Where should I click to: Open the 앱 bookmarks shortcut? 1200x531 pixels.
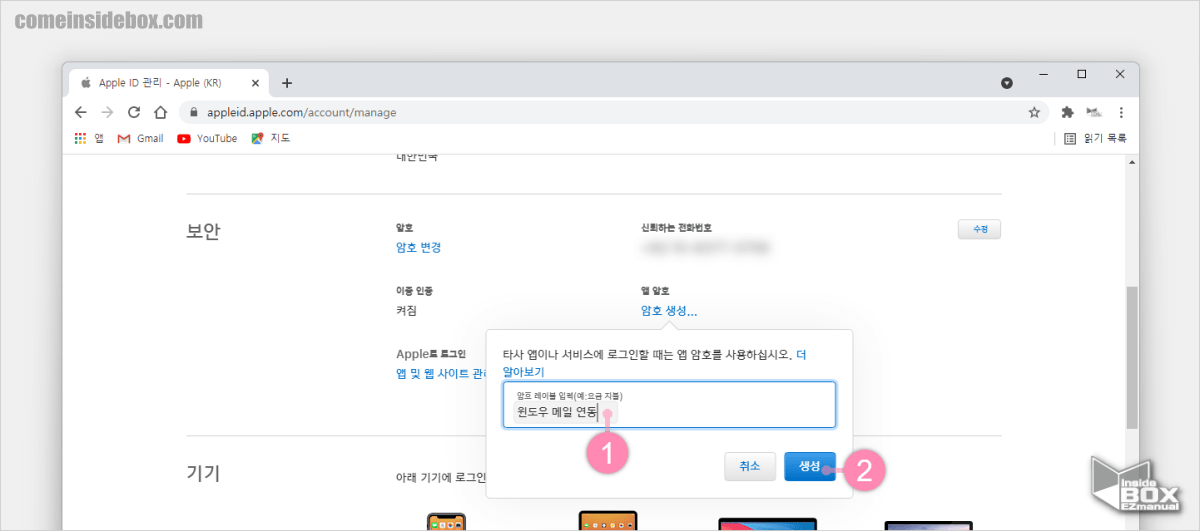click(89, 138)
